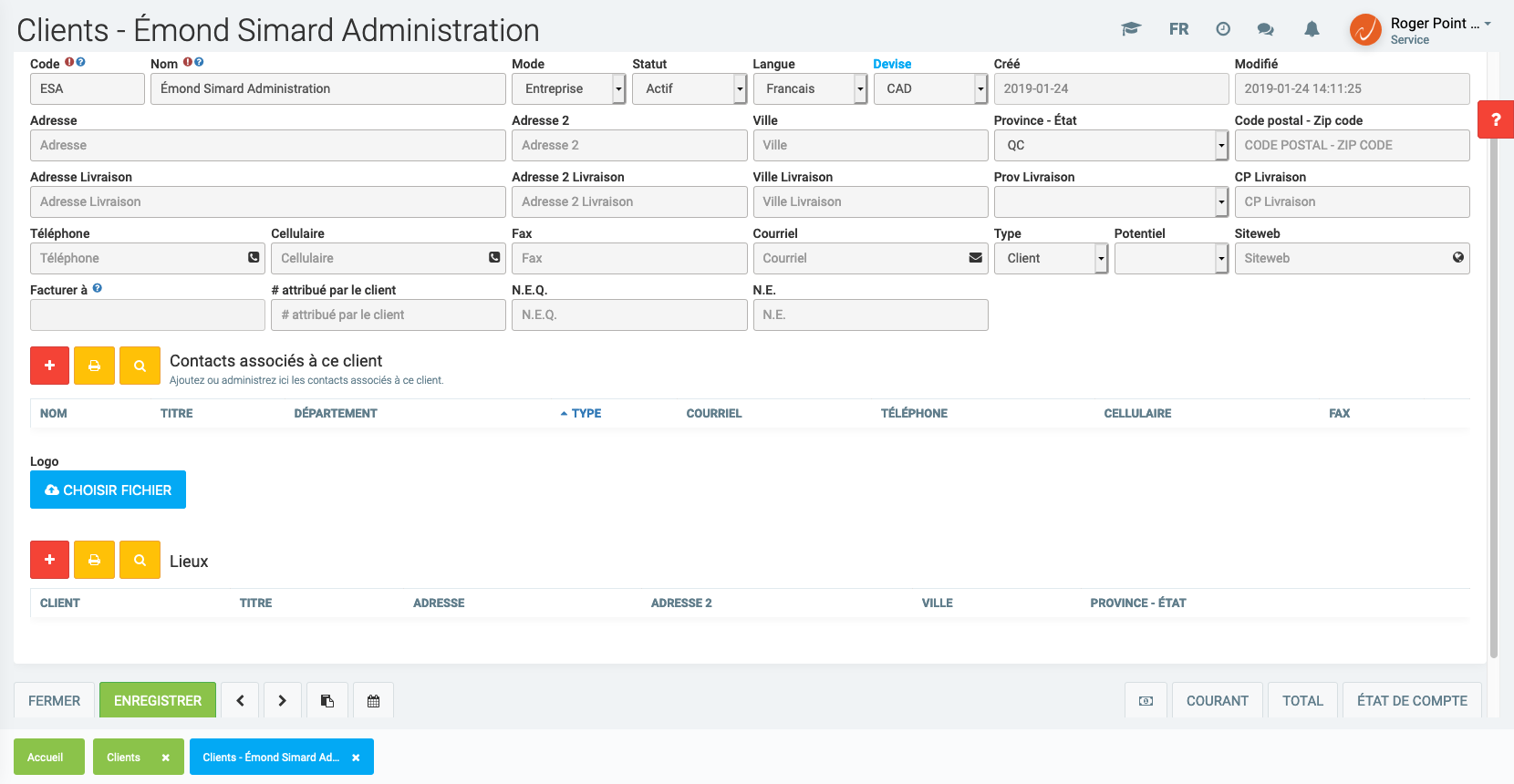Image resolution: width=1514 pixels, height=784 pixels.
Task: Switch to the Accueil tab
Action: tap(46, 758)
